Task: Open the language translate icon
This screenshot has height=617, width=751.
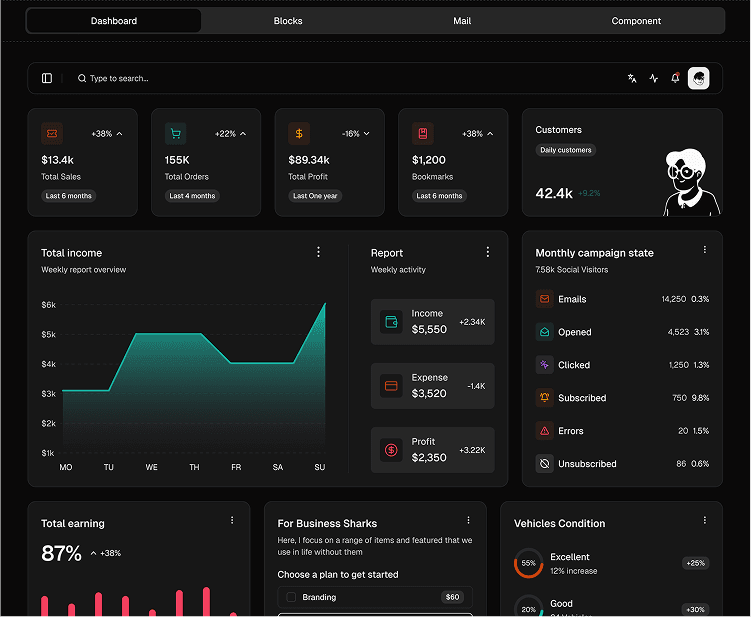Action: click(x=632, y=78)
